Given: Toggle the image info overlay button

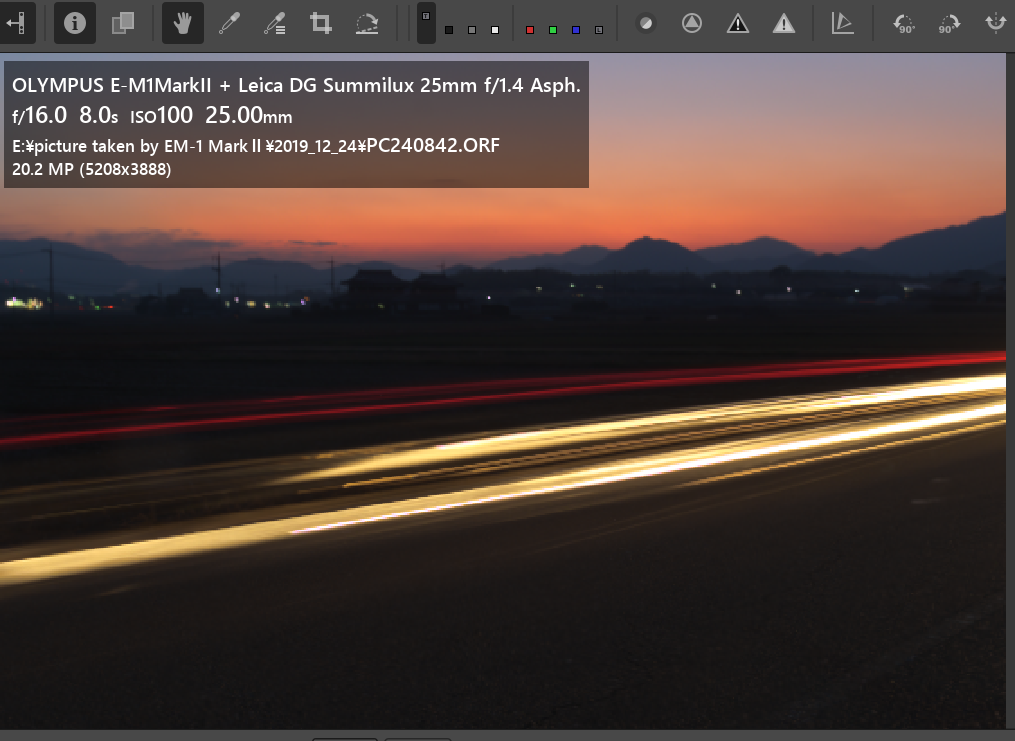Looking at the screenshot, I should click(x=74, y=23).
